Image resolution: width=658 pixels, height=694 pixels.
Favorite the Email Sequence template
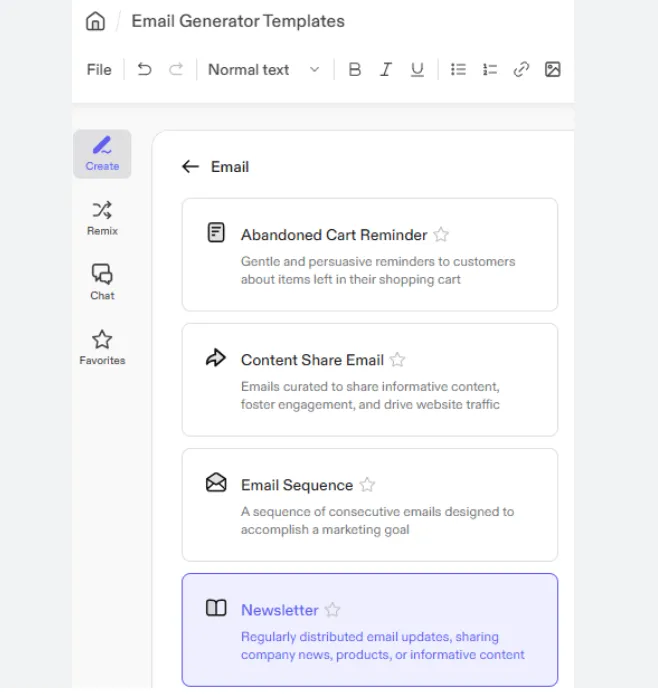point(367,485)
